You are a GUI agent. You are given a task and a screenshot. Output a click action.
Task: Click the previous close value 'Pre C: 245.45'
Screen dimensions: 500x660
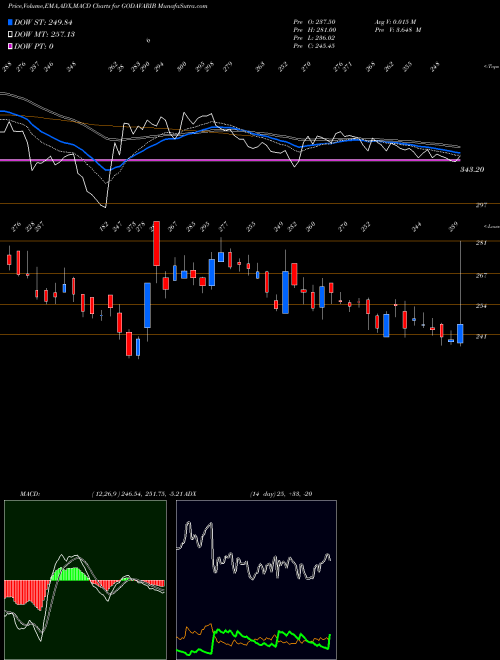314,46
